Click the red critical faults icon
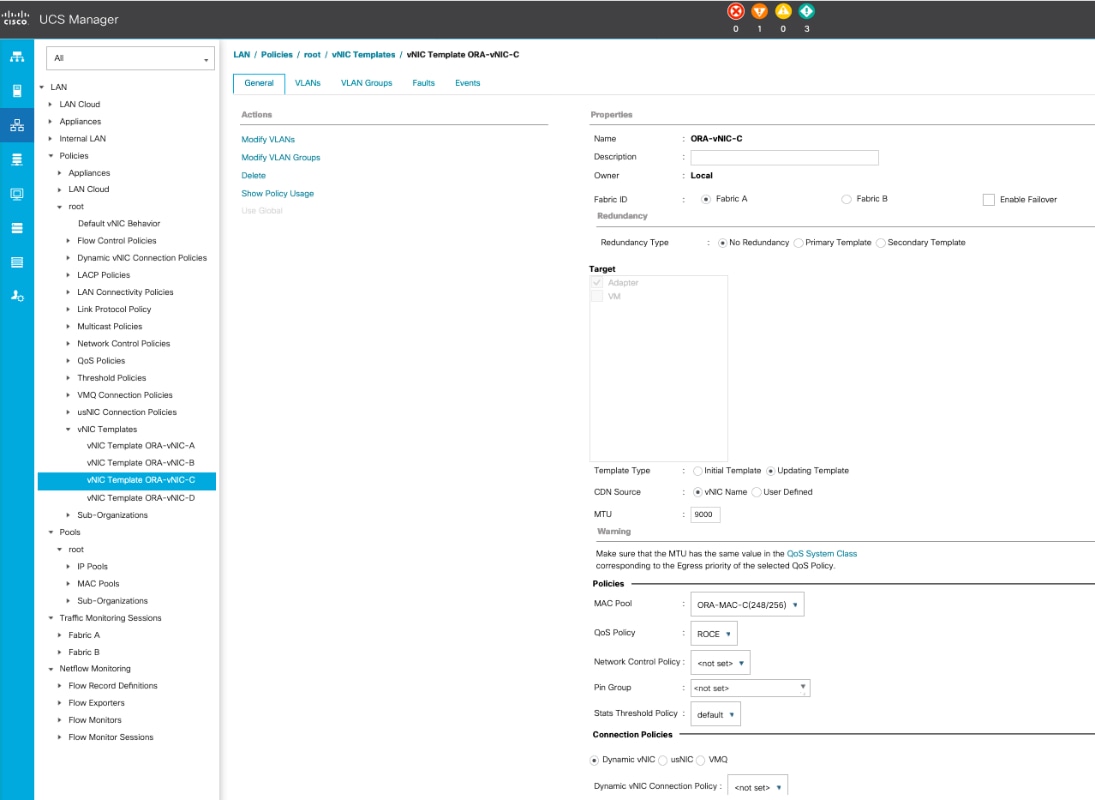The height and width of the screenshot is (800, 1095). [x=735, y=11]
